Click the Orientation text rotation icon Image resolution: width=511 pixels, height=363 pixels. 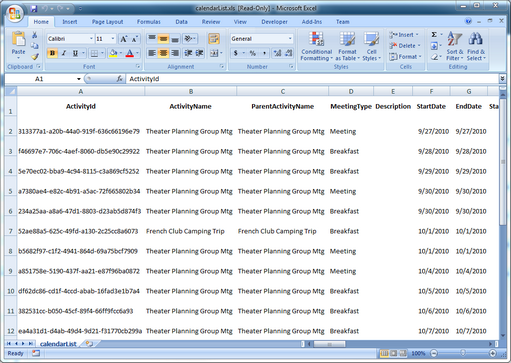coord(189,39)
